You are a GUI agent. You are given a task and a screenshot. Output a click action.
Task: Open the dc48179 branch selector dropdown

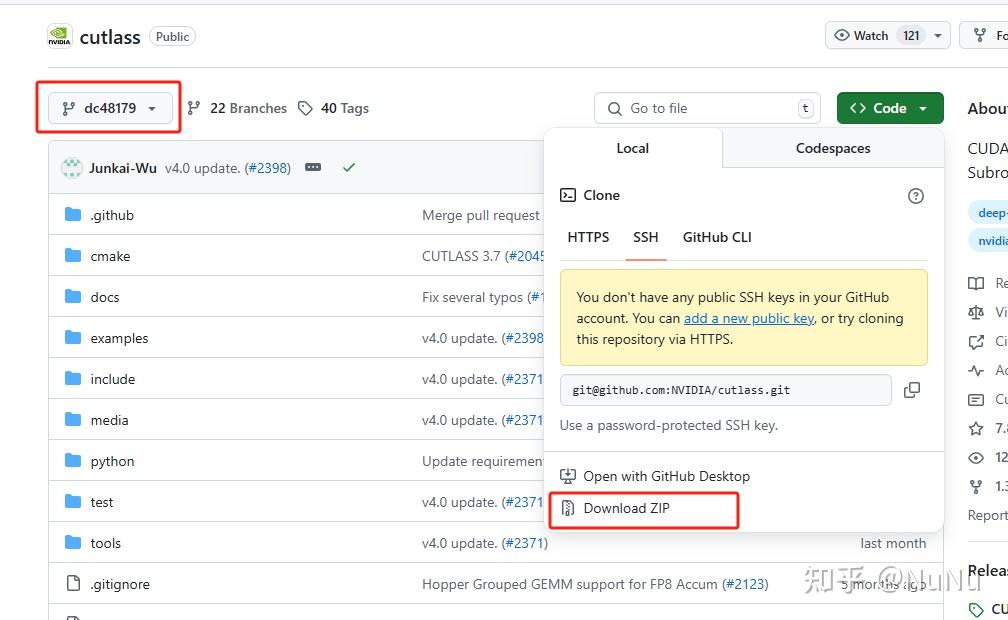(x=110, y=108)
